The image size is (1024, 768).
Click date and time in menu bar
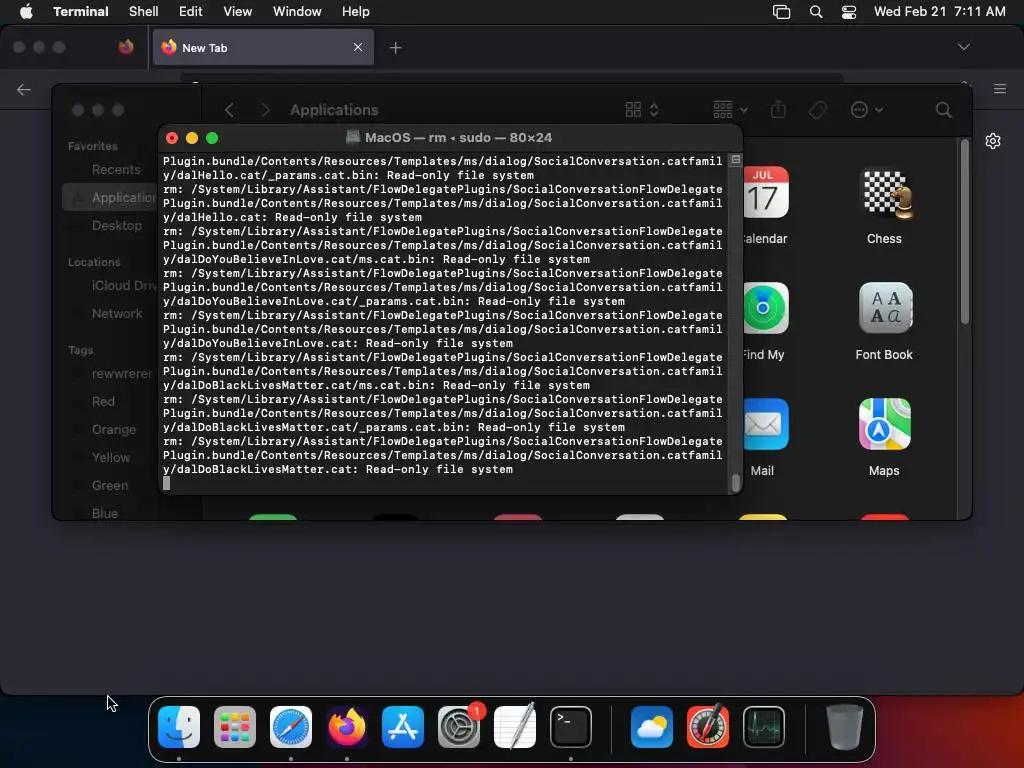[x=940, y=12]
